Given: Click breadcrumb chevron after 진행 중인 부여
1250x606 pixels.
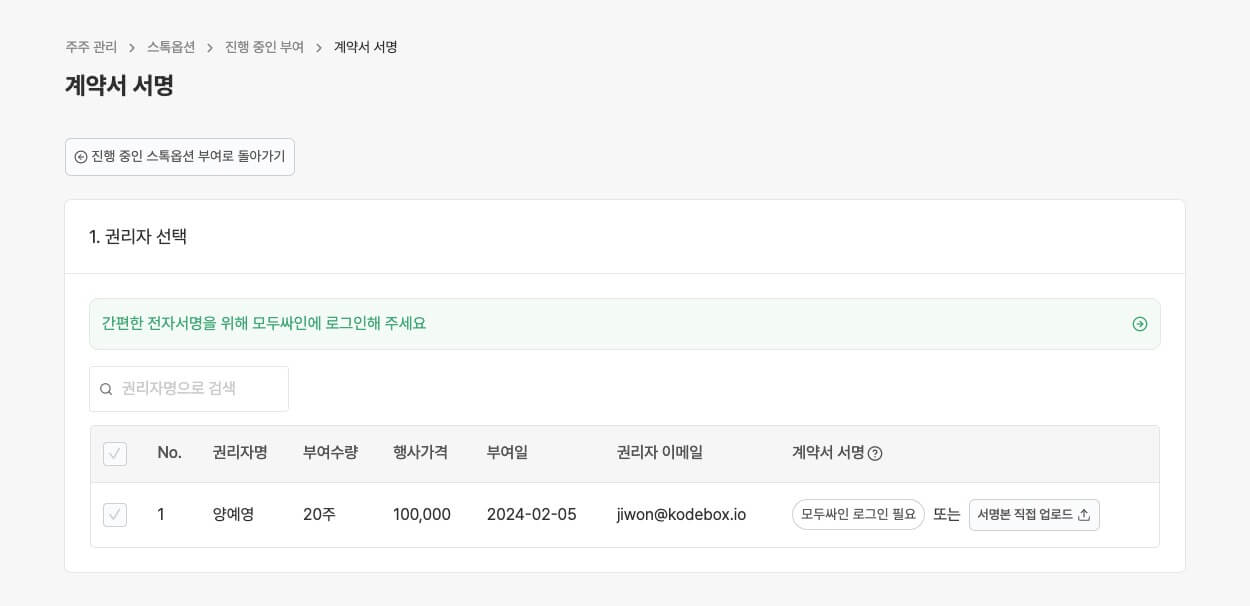Looking at the screenshot, I should (319, 48).
